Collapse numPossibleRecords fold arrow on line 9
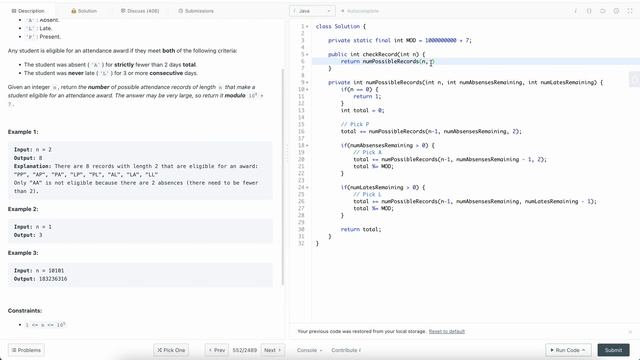The image size is (640, 360). point(307,82)
